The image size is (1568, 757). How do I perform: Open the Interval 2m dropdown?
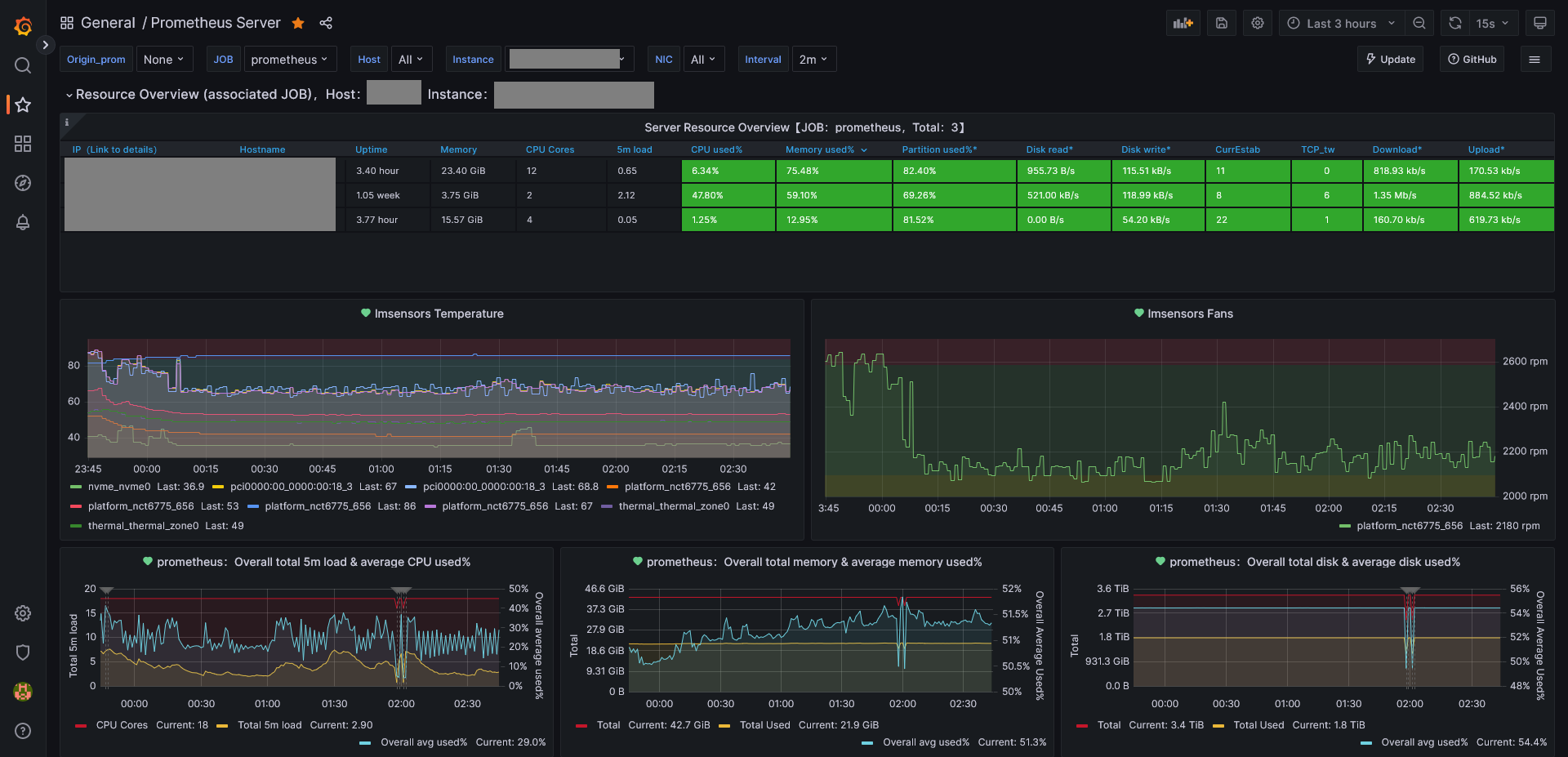click(x=813, y=60)
